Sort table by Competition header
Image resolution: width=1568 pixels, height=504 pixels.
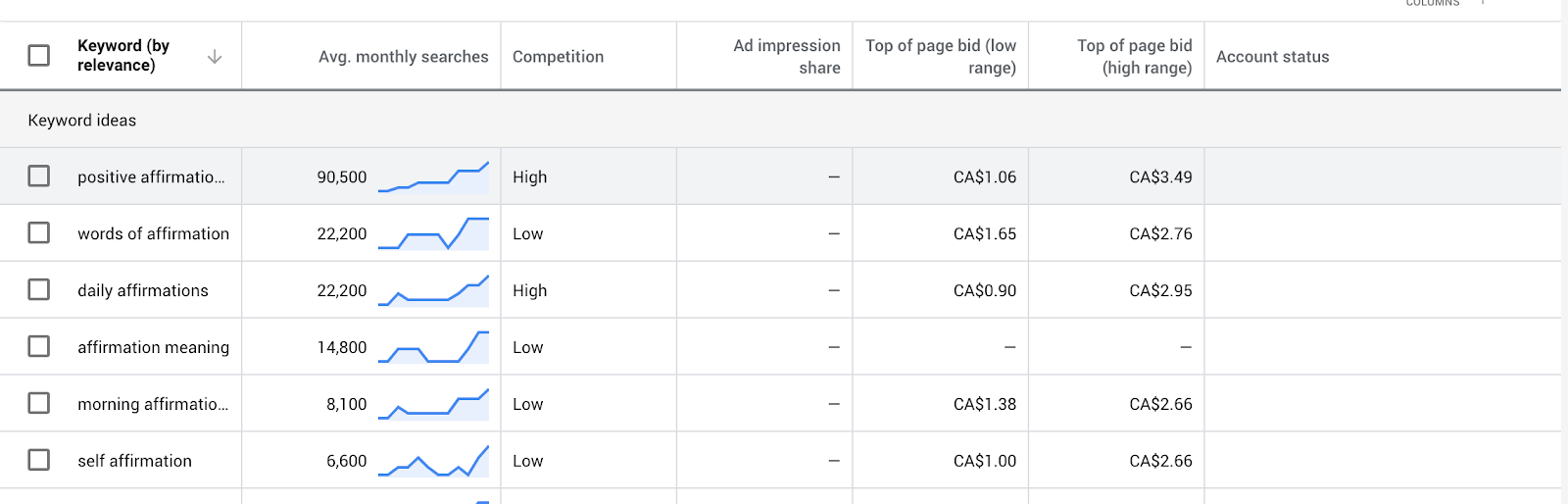pos(558,57)
